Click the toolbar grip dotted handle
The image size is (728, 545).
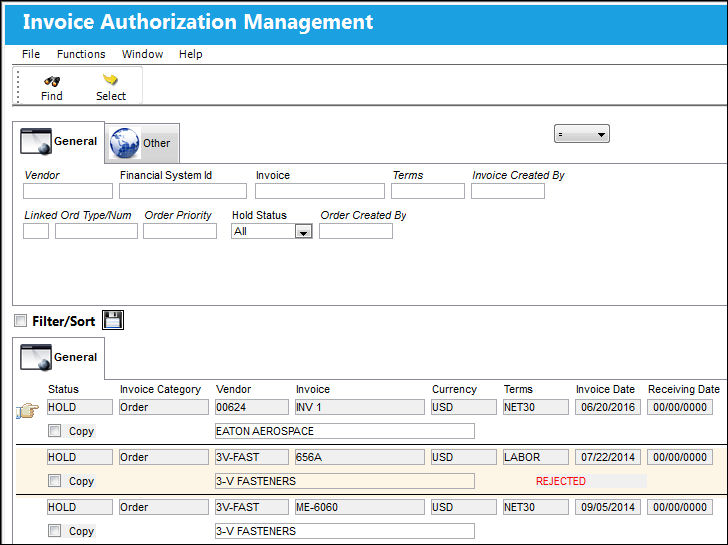tap(18, 86)
